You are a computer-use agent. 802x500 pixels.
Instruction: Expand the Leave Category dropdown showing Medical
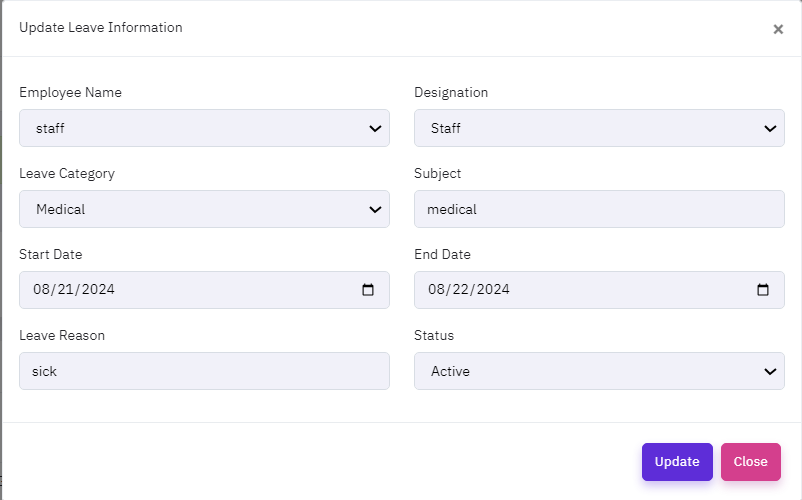pyautogui.click(x=204, y=209)
